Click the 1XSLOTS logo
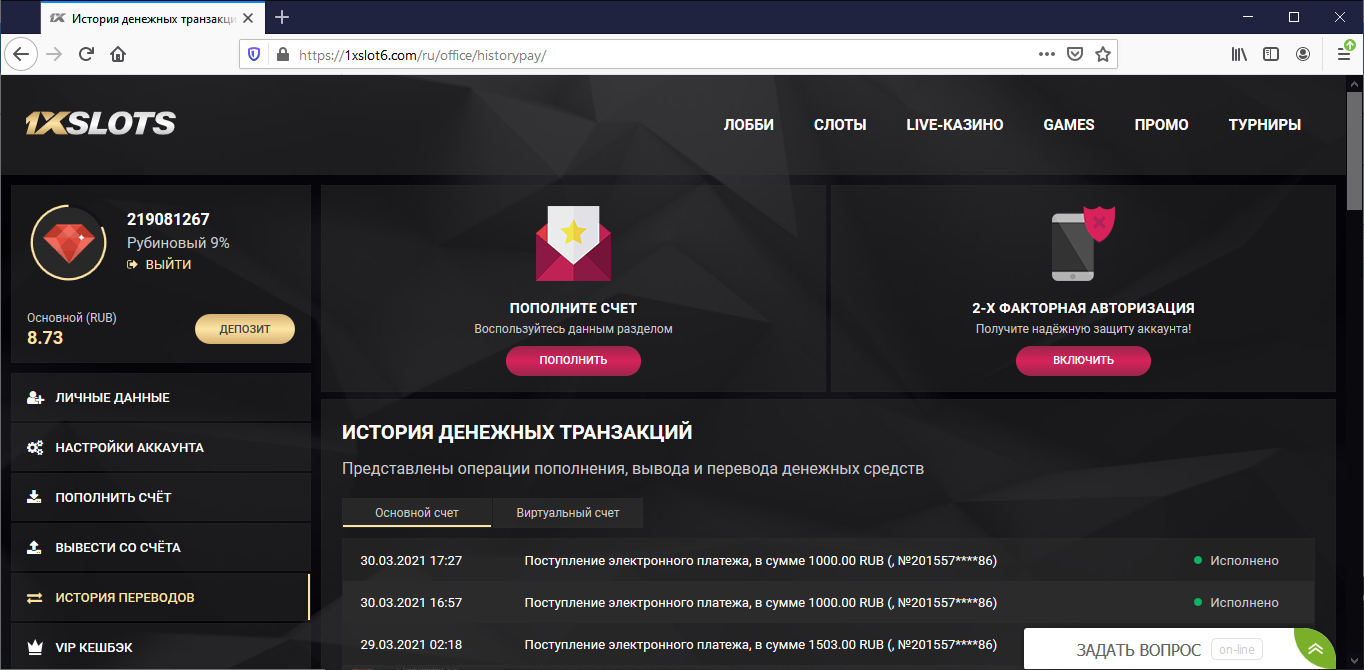 pyautogui.click(x=101, y=124)
